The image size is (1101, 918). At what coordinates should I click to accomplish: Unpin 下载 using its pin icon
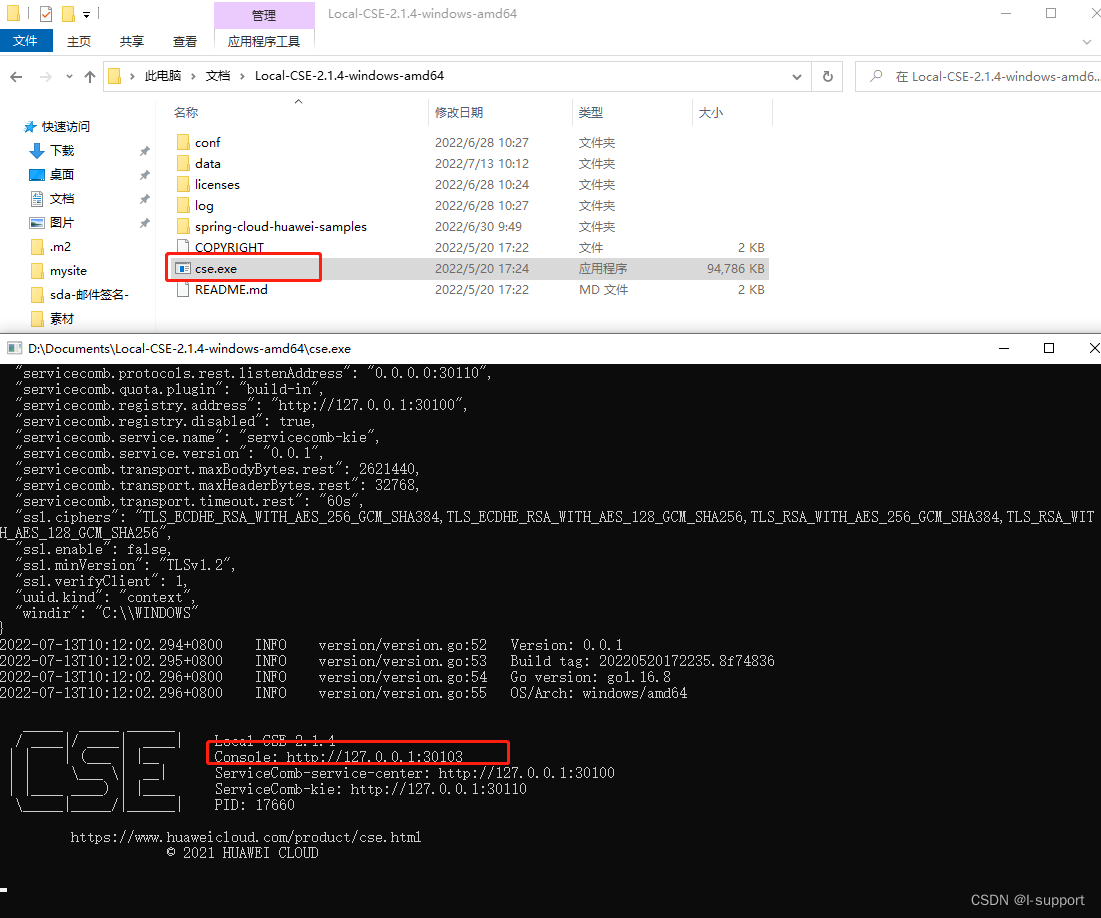point(145,151)
